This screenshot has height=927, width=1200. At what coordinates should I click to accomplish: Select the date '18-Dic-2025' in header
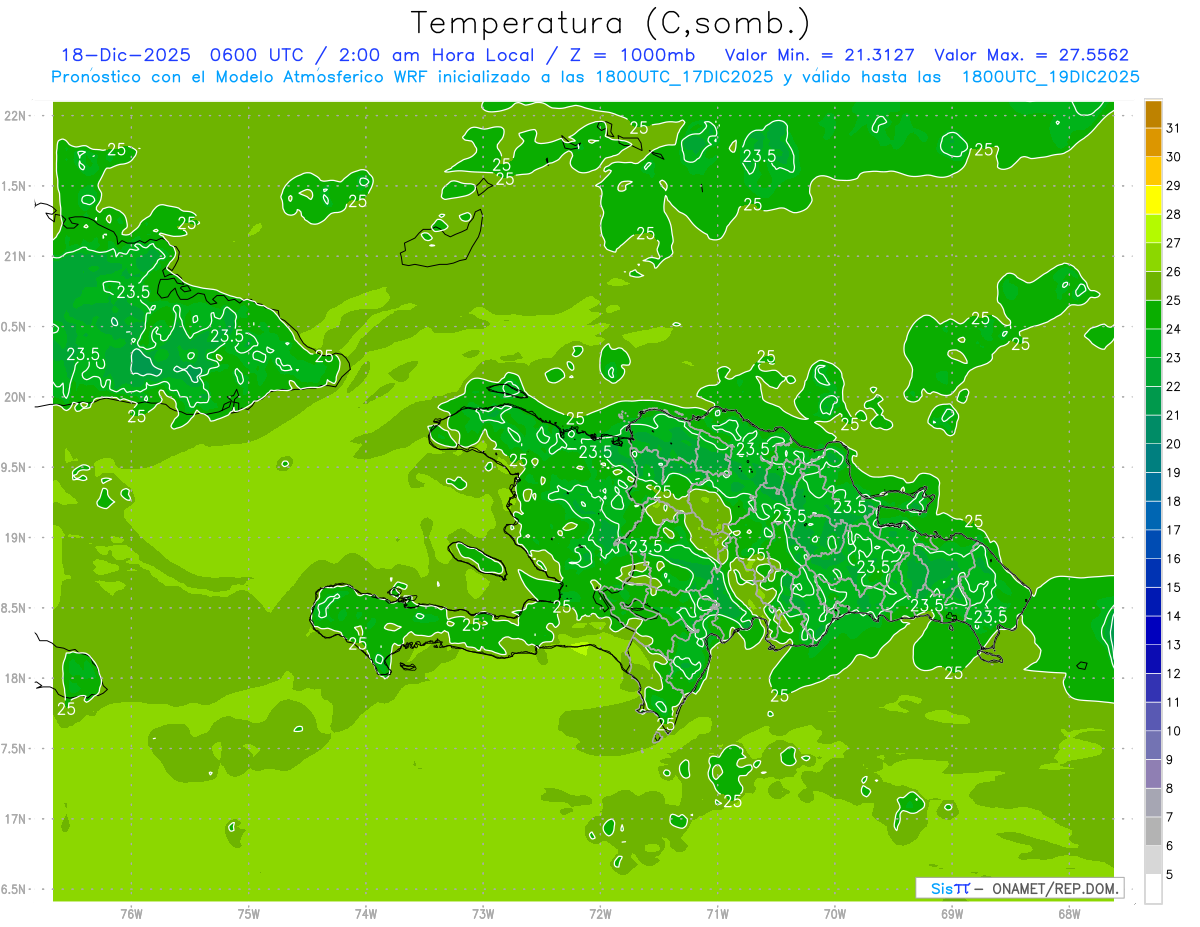pos(125,55)
